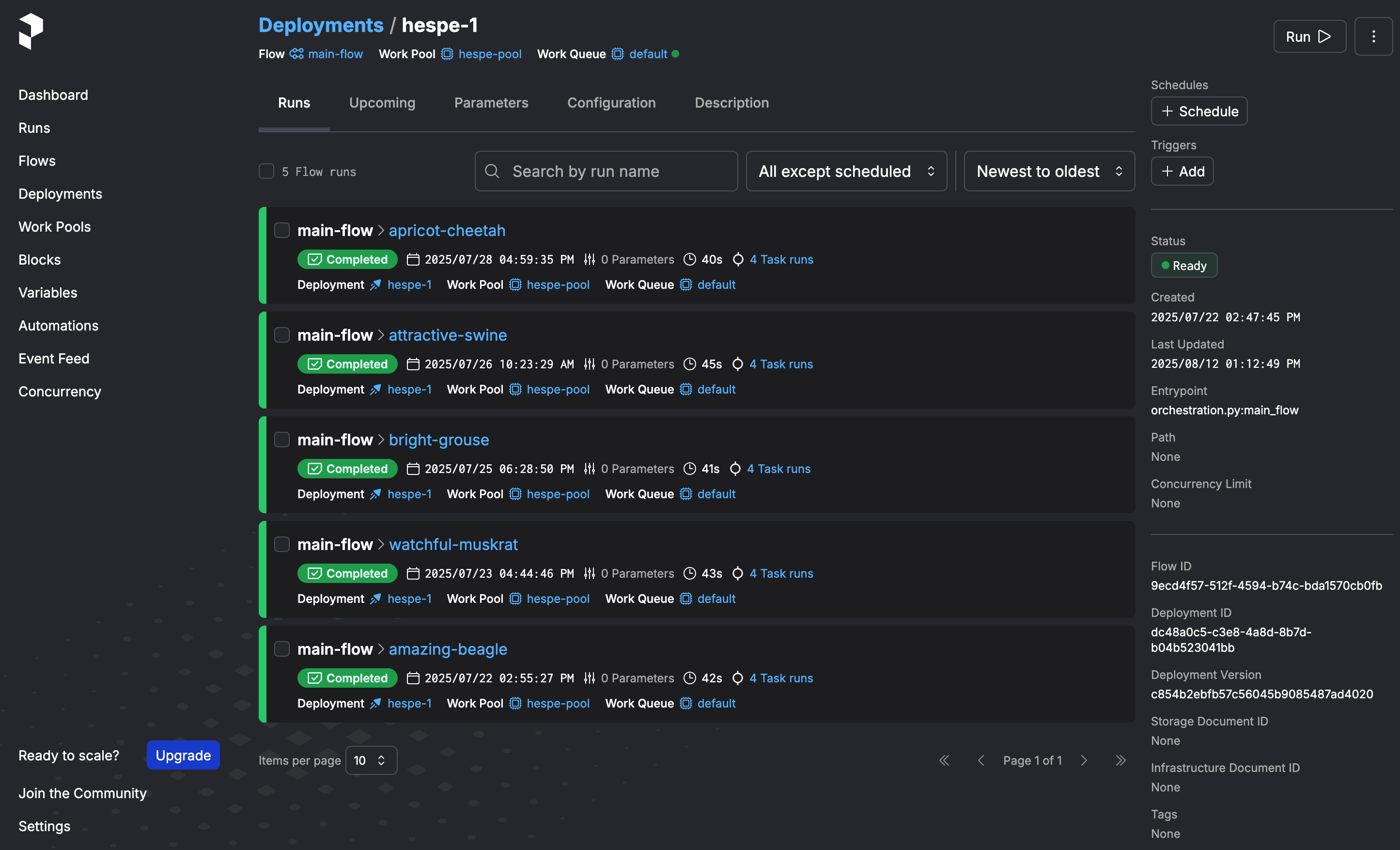This screenshot has width=1400, height=850.
Task: Click the previous page arrow icon
Action: pos(980,760)
